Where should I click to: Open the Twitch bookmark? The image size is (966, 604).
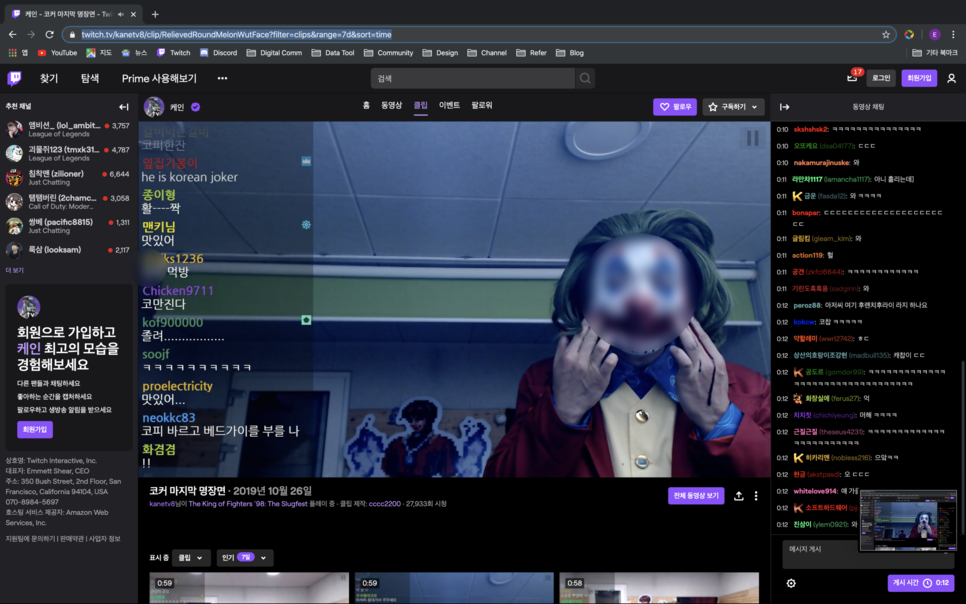(x=174, y=53)
